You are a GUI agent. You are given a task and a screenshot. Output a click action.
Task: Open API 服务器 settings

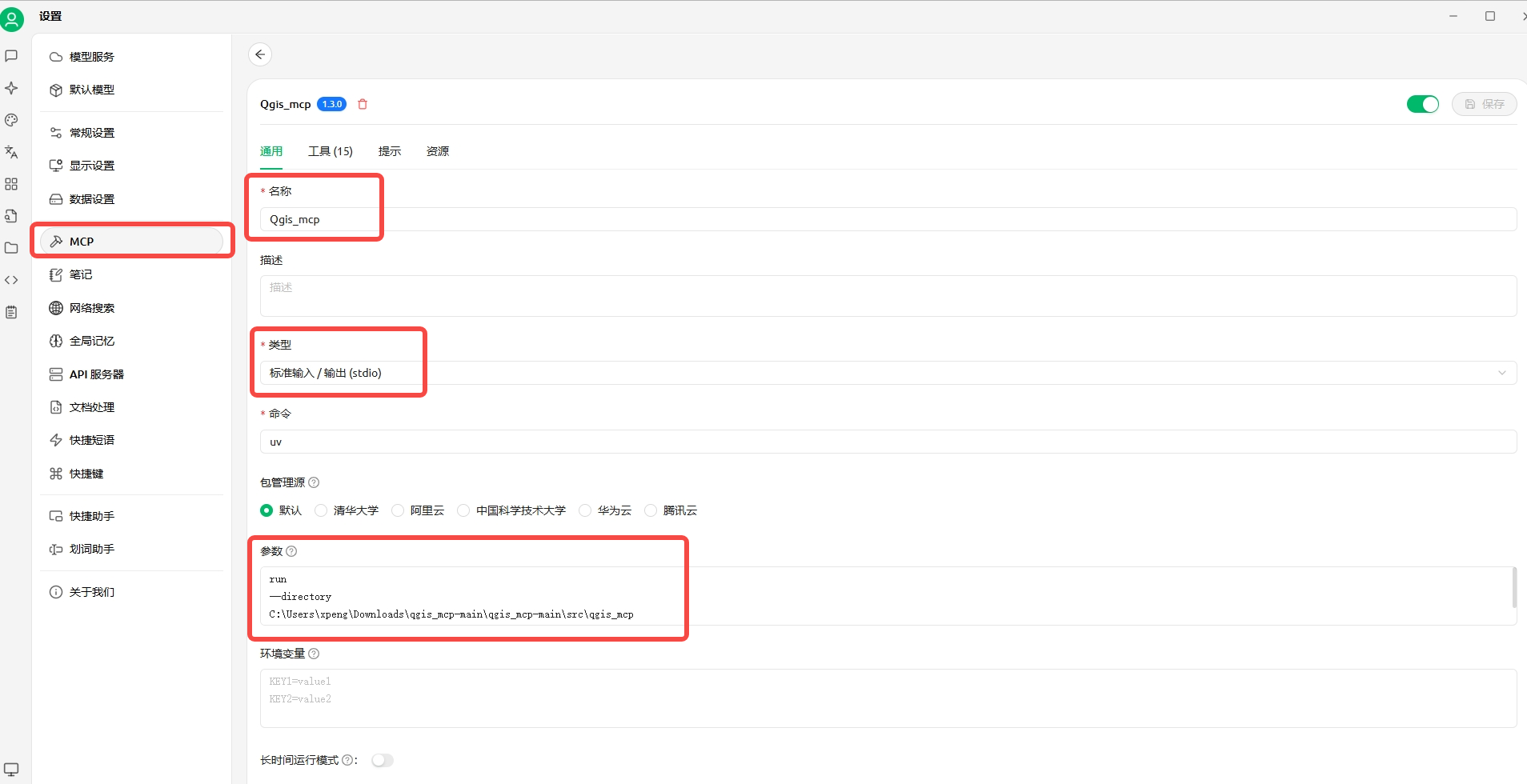pyautogui.click(x=132, y=374)
